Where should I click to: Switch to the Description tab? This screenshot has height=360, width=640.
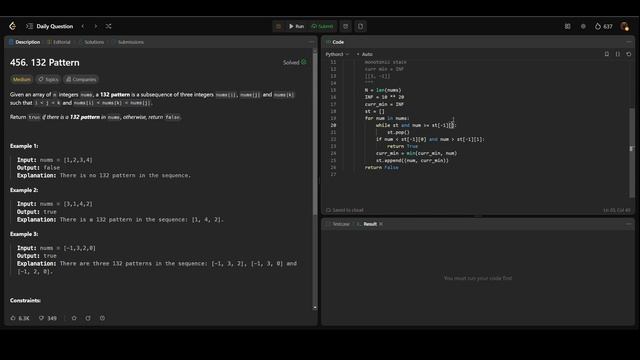[x=24, y=42]
